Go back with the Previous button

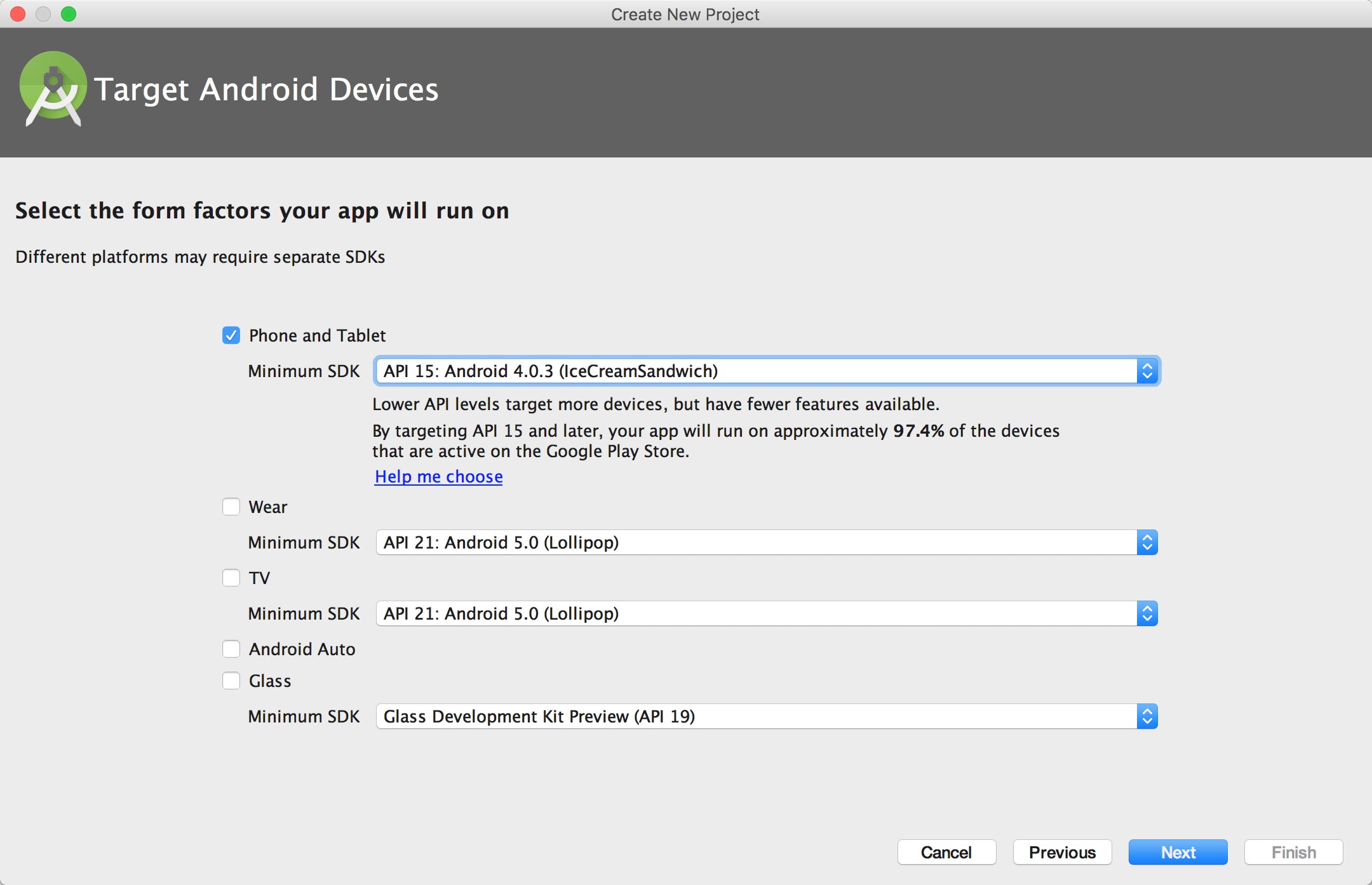click(x=1062, y=852)
